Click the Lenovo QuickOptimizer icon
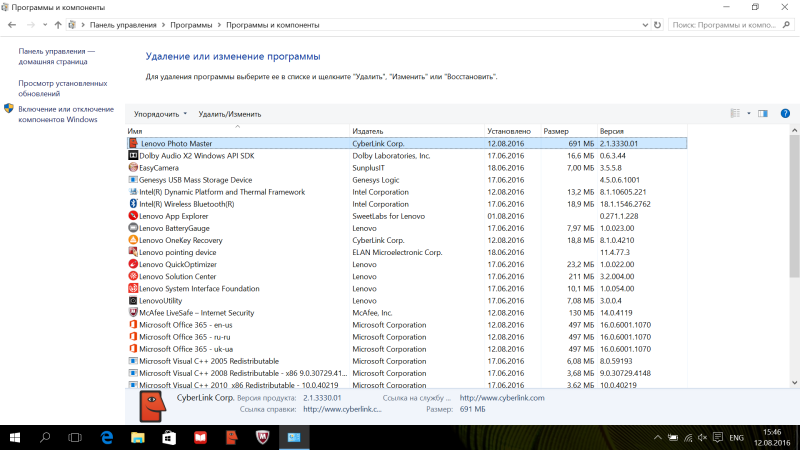 (x=133, y=264)
